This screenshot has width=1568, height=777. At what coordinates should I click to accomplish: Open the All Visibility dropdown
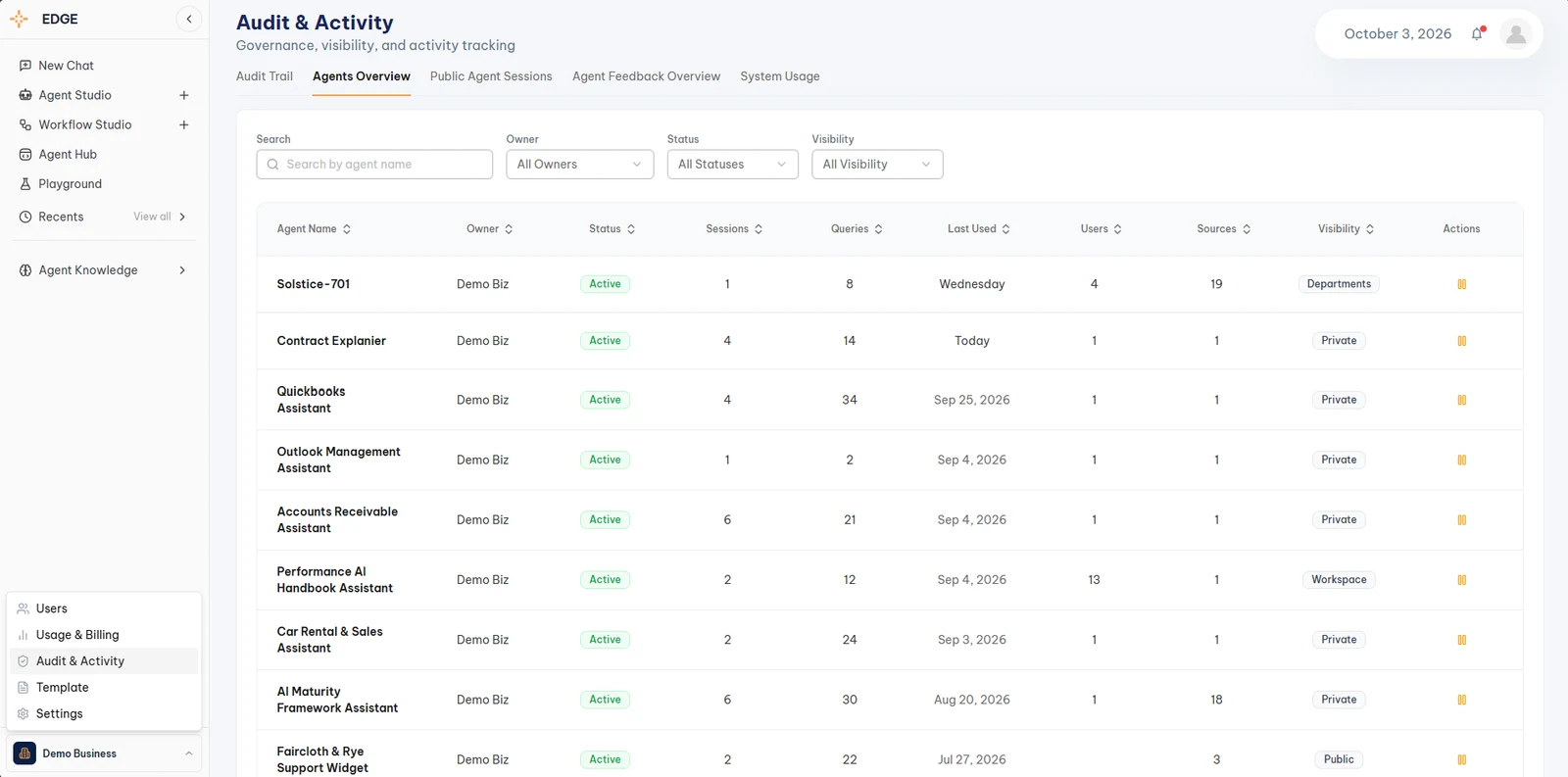877,165
